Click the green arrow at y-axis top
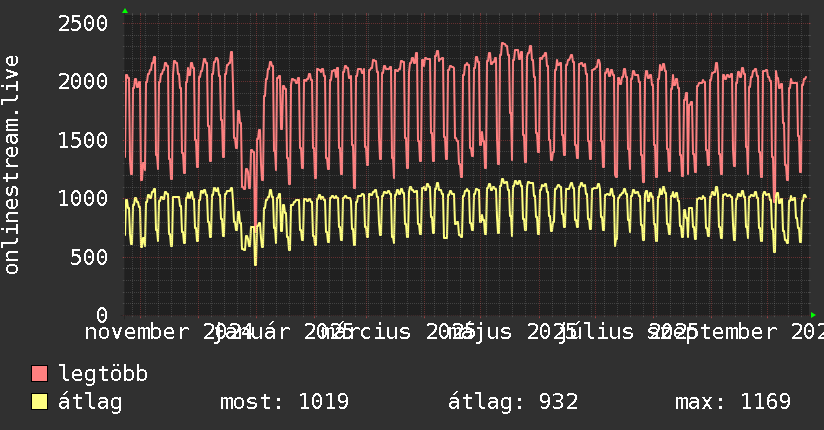 125,11
